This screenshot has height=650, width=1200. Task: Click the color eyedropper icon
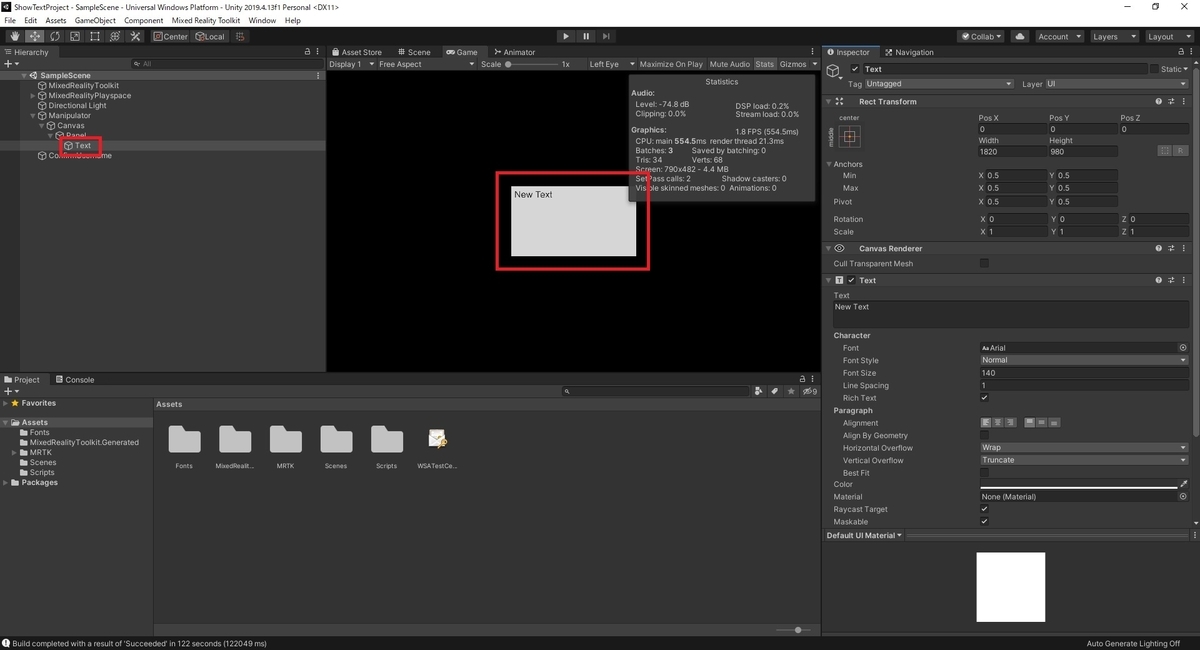point(1184,485)
